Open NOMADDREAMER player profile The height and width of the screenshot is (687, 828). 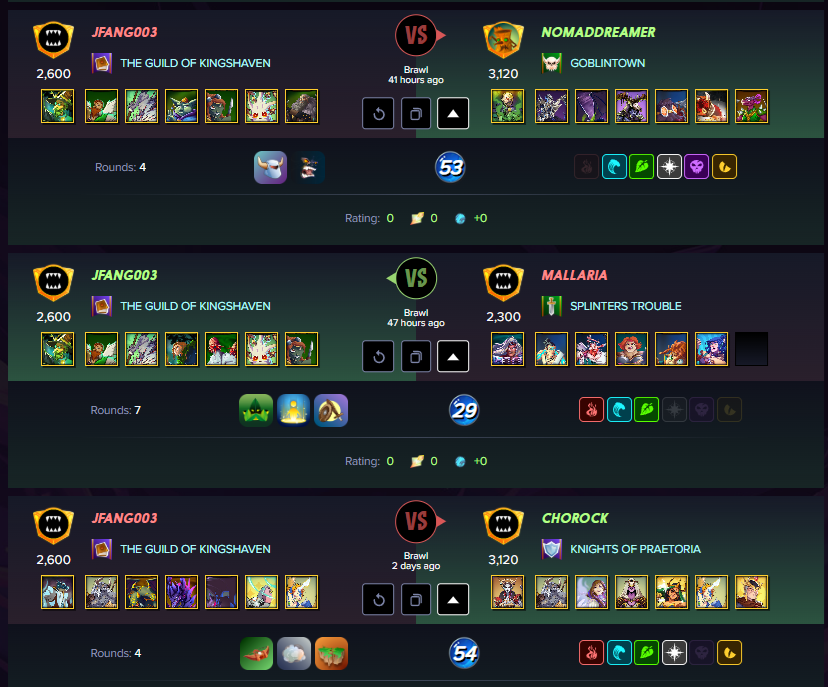(x=598, y=32)
